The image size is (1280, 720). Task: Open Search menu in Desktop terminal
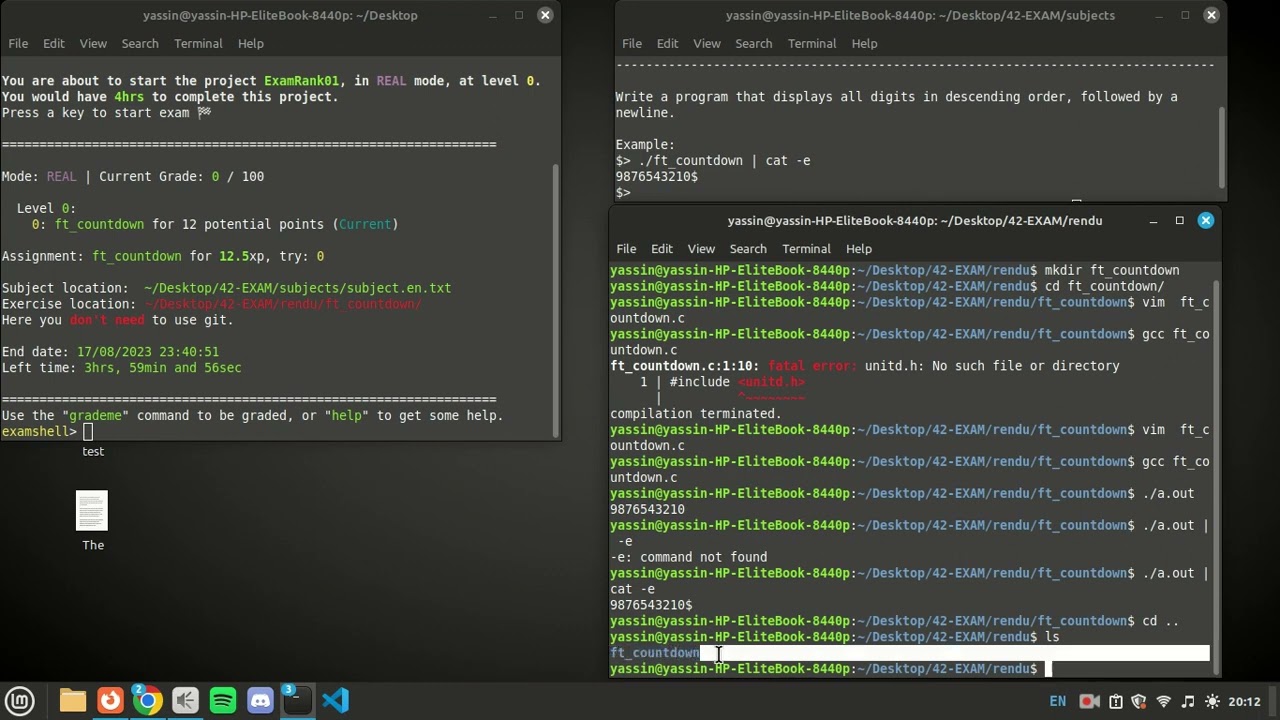click(x=140, y=44)
